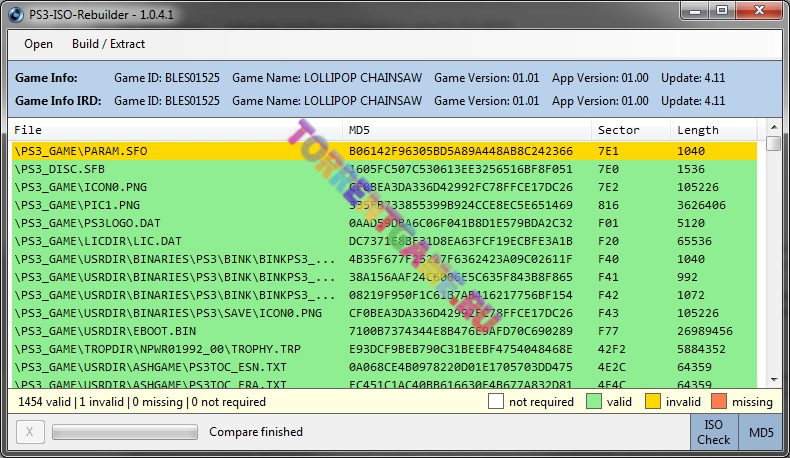Click the ISO Check button

tap(714, 432)
